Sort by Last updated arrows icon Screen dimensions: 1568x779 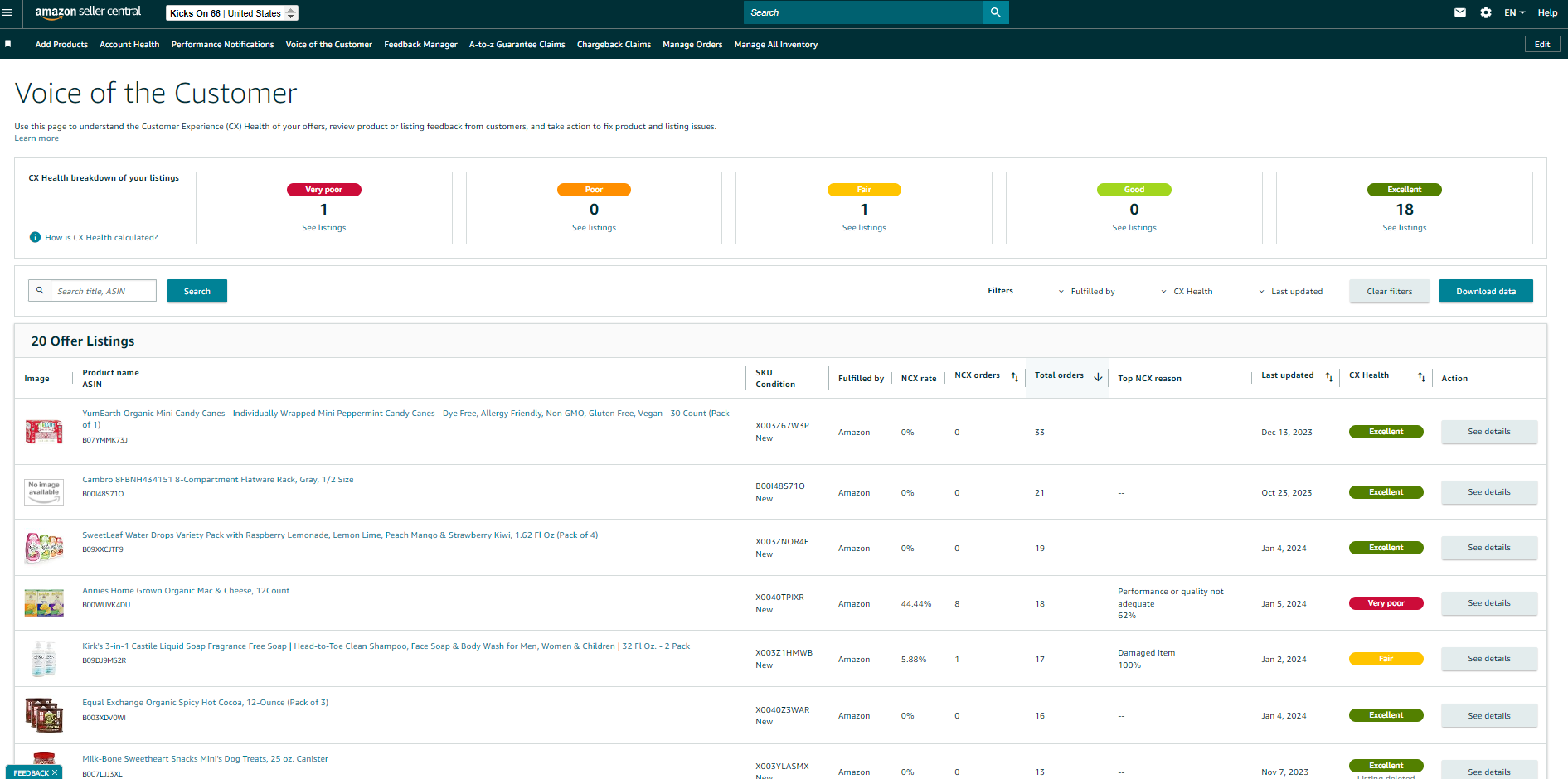tap(1329, 377)
